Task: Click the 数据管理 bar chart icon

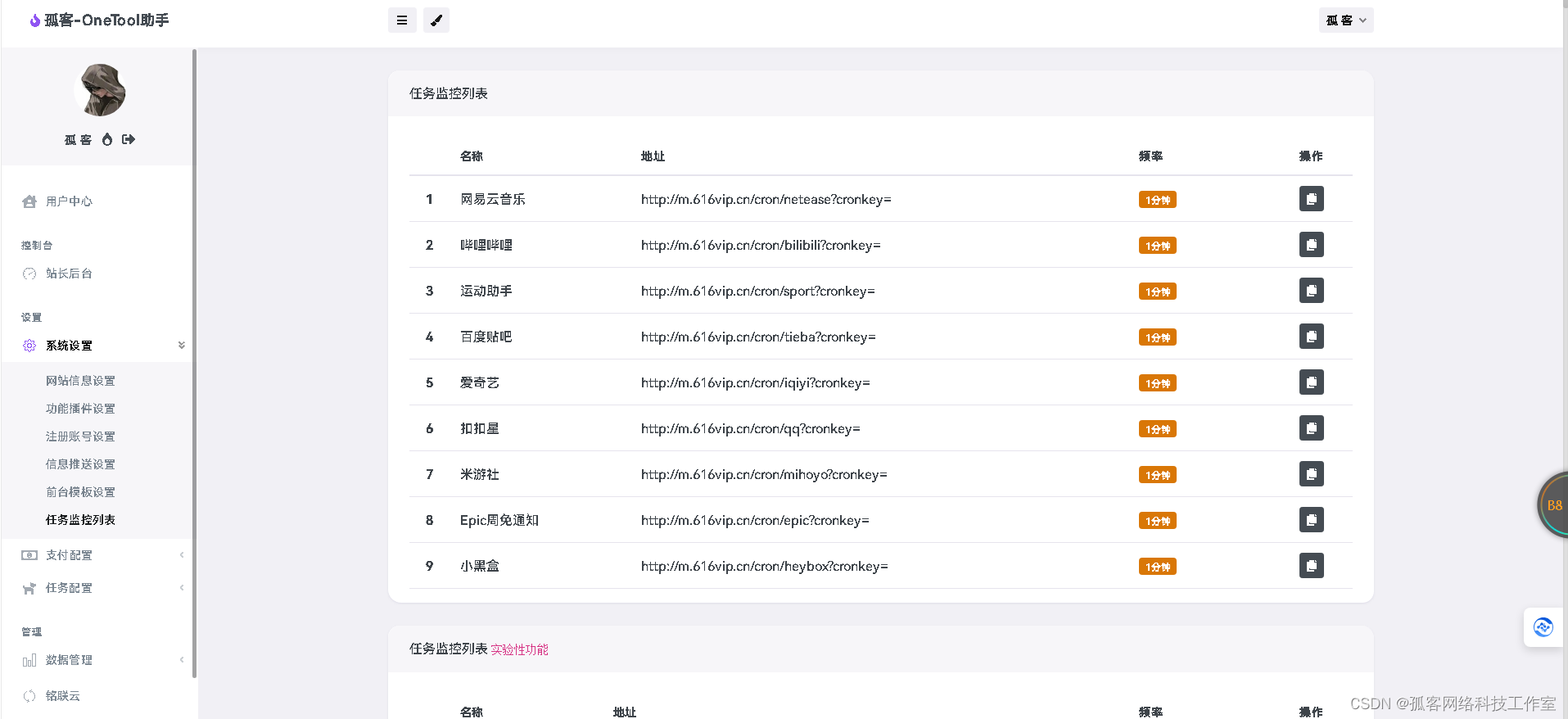Action: point(29,660)
